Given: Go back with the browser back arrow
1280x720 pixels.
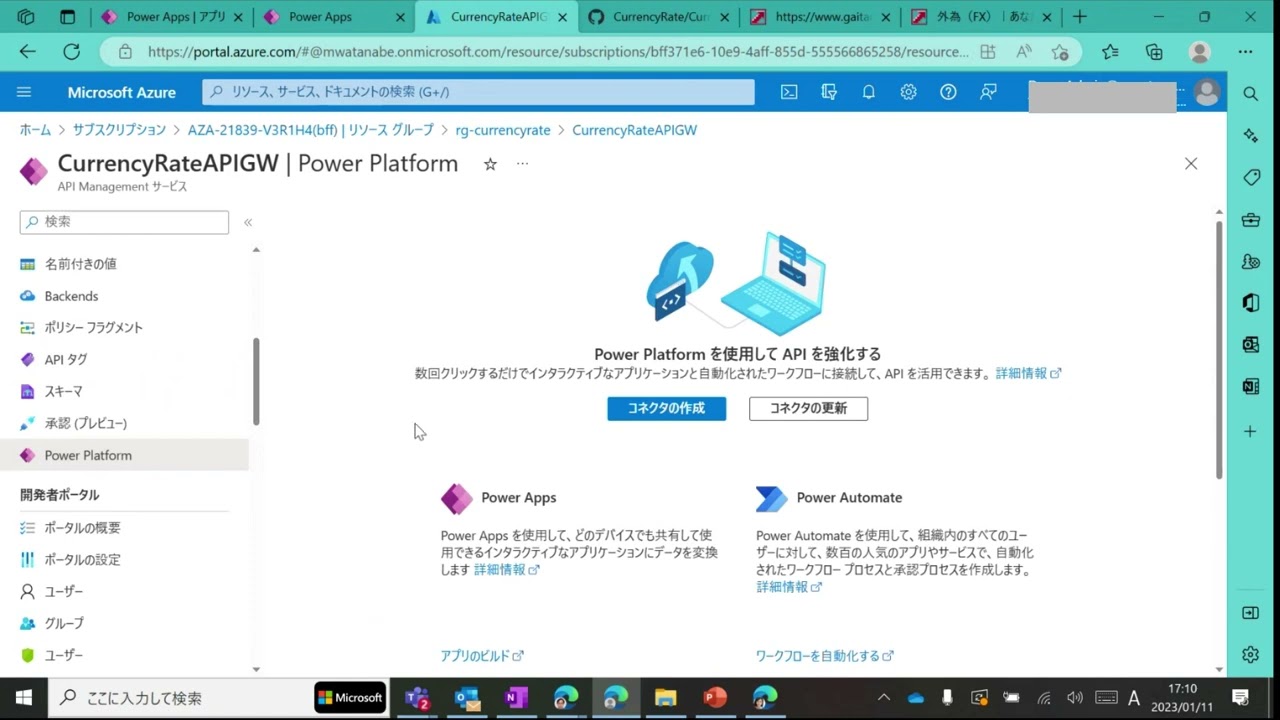Looking at the screenshot, I should point(27,52).
